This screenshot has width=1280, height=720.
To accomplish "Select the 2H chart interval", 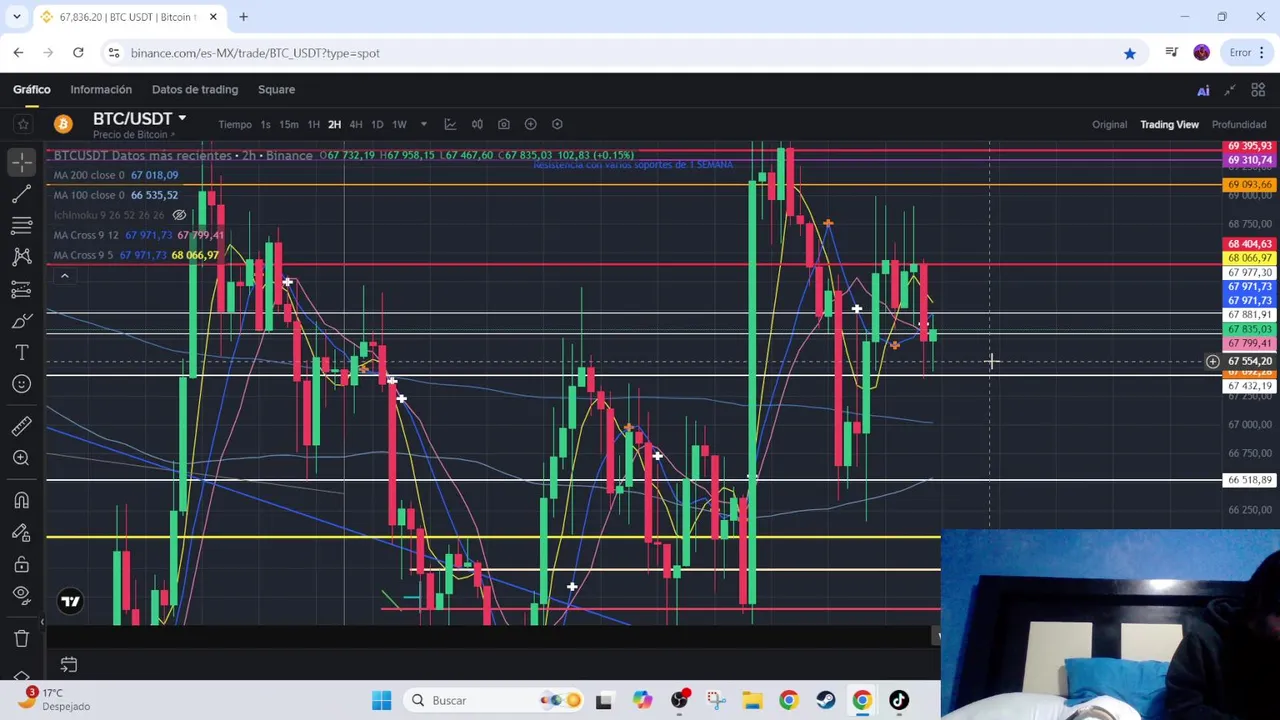I will coord(334,124).
